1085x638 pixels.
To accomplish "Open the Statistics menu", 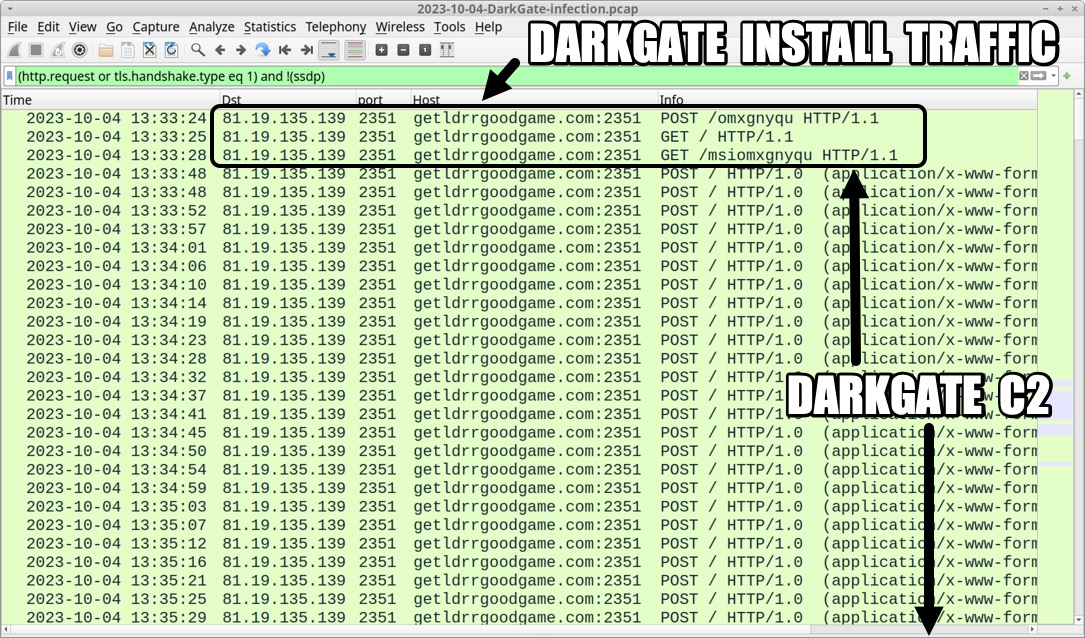I will pos(270,27).
